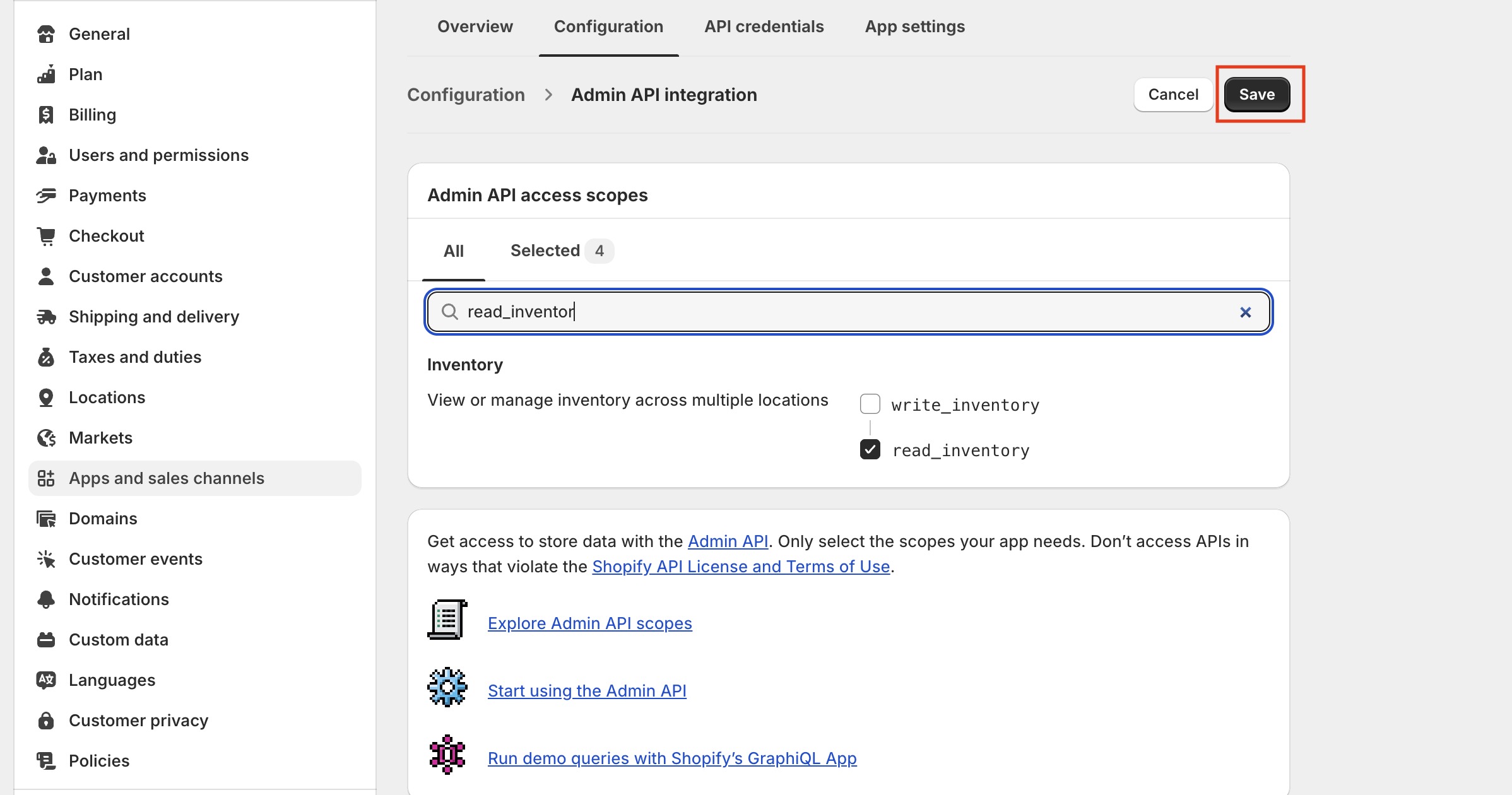The image size is (1512, 795).
Task: Open Shopify API License and Terms link
Action: coord(740,567)
